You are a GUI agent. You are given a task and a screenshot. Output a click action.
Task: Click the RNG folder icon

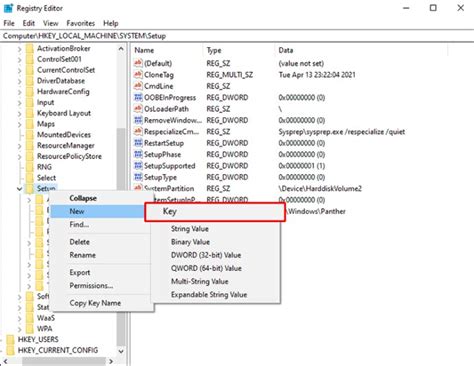[x=30, y=167]
